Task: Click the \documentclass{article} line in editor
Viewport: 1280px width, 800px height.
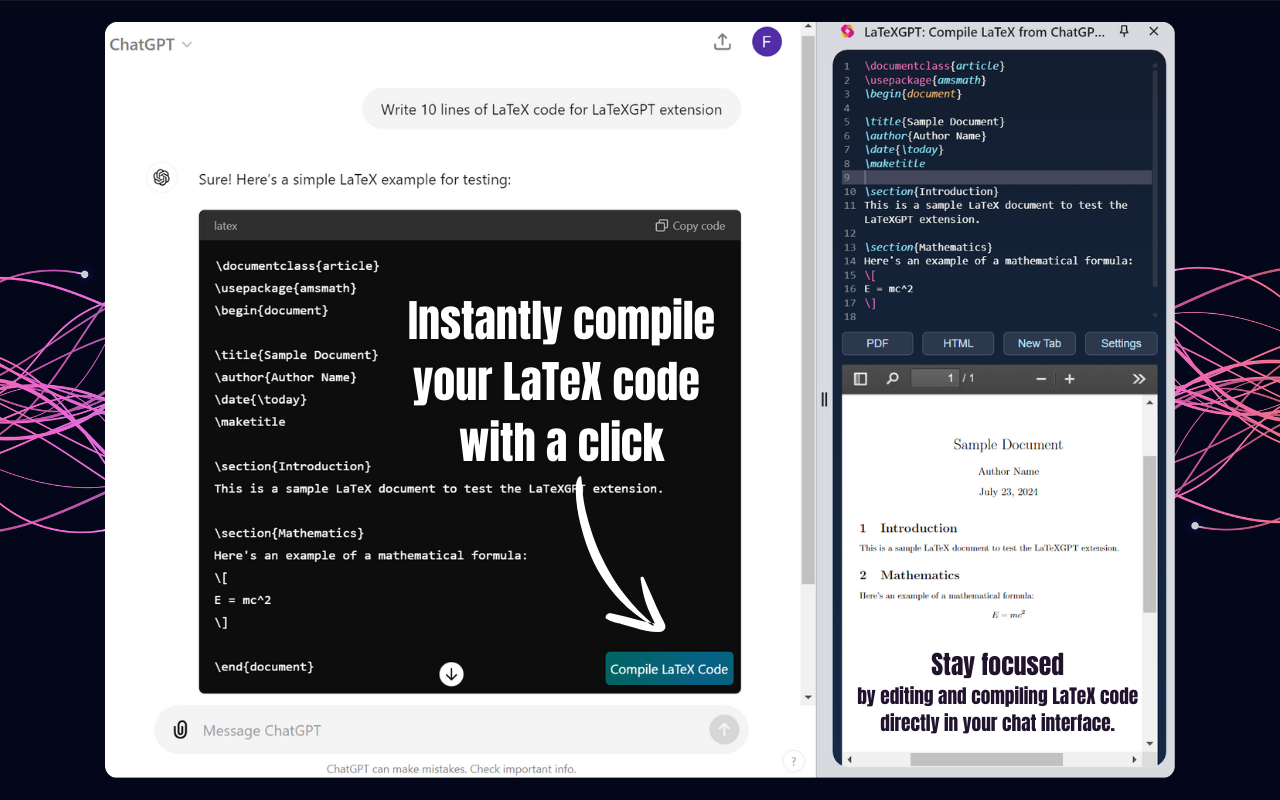Action: tap(935, 66)
